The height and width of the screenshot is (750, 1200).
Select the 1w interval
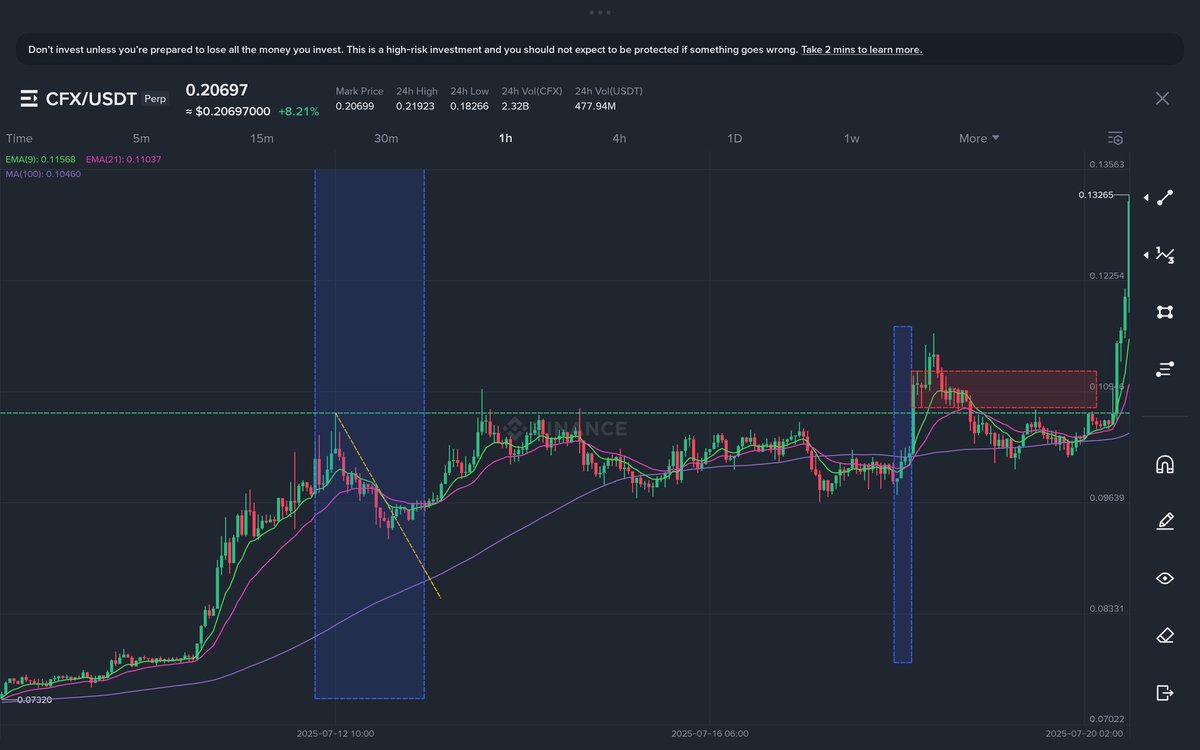pos(852,138)
